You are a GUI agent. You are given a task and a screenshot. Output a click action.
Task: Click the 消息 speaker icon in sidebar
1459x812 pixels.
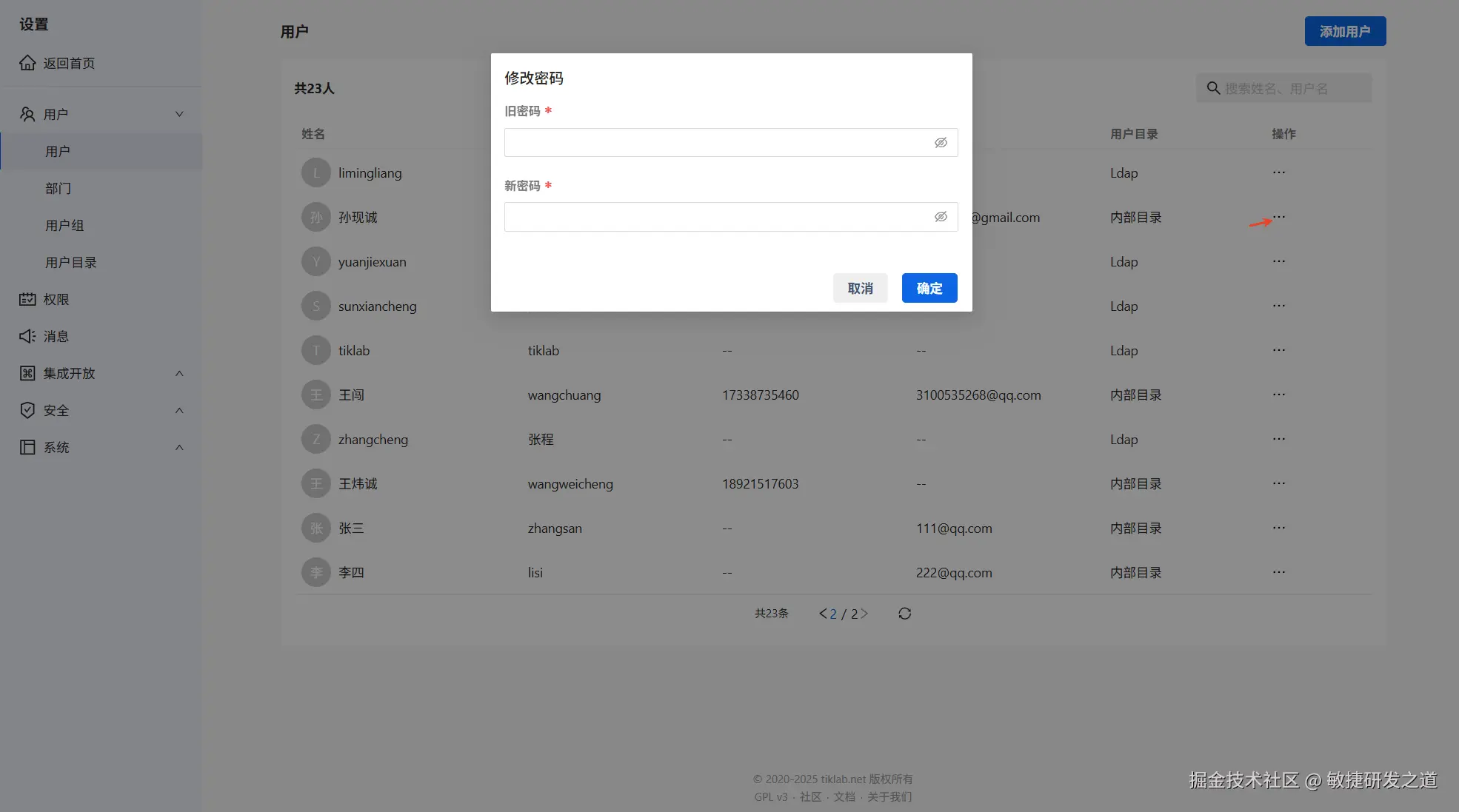tap(27, 336)
